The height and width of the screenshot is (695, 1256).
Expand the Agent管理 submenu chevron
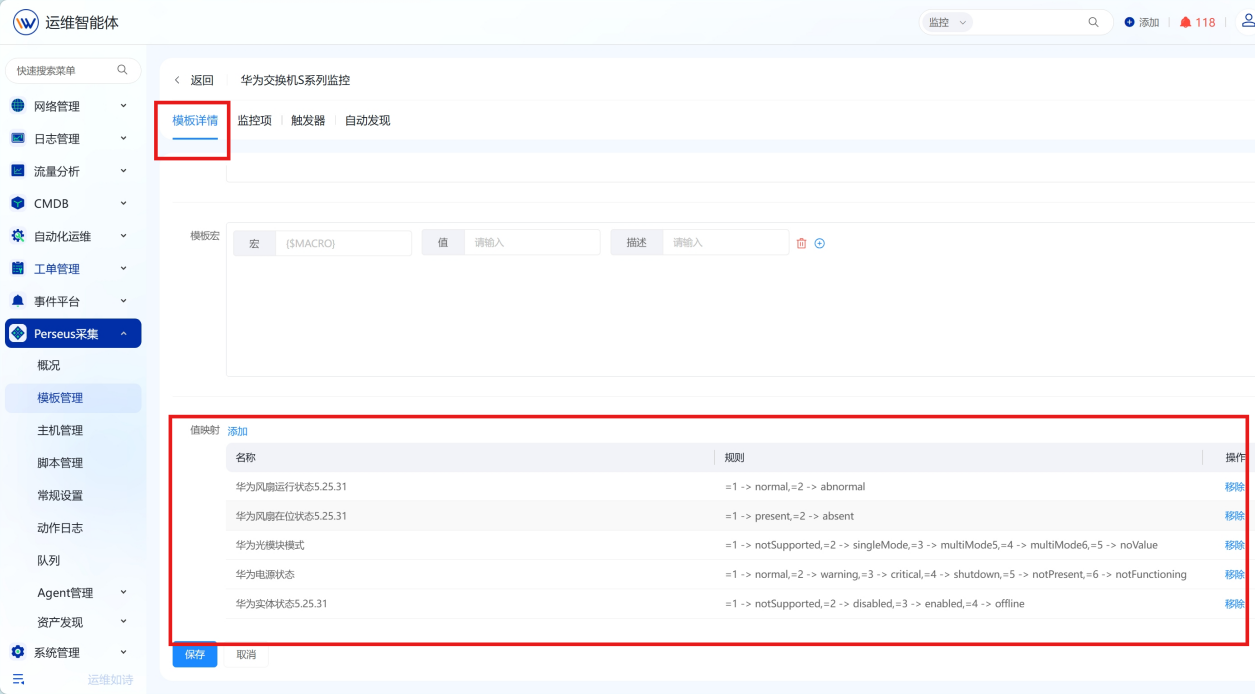(x=124, y=592)
